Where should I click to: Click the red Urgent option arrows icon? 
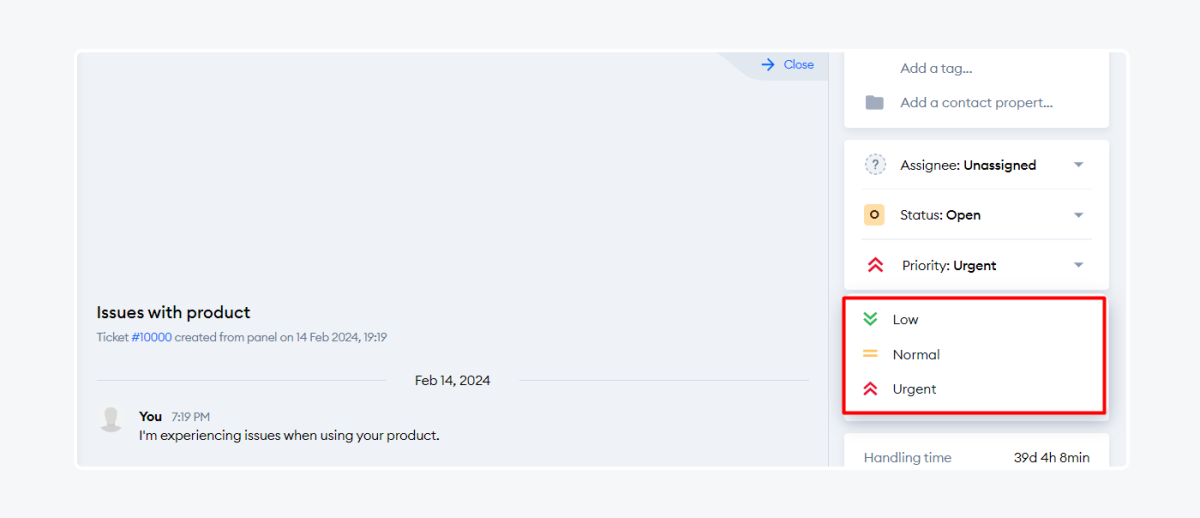click(870, 389)
